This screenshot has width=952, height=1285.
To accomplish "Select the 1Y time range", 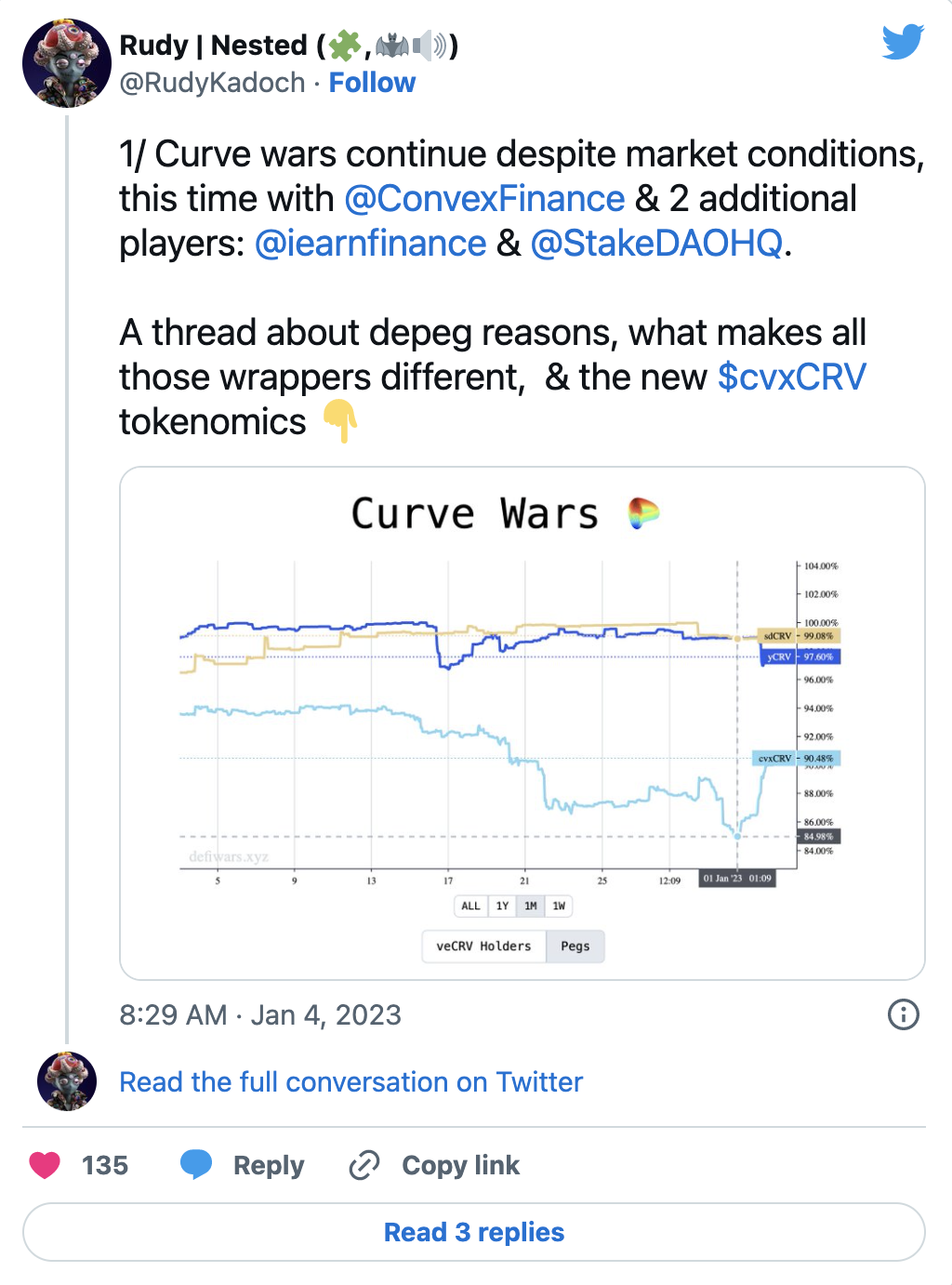I will [x=502, y=906].
